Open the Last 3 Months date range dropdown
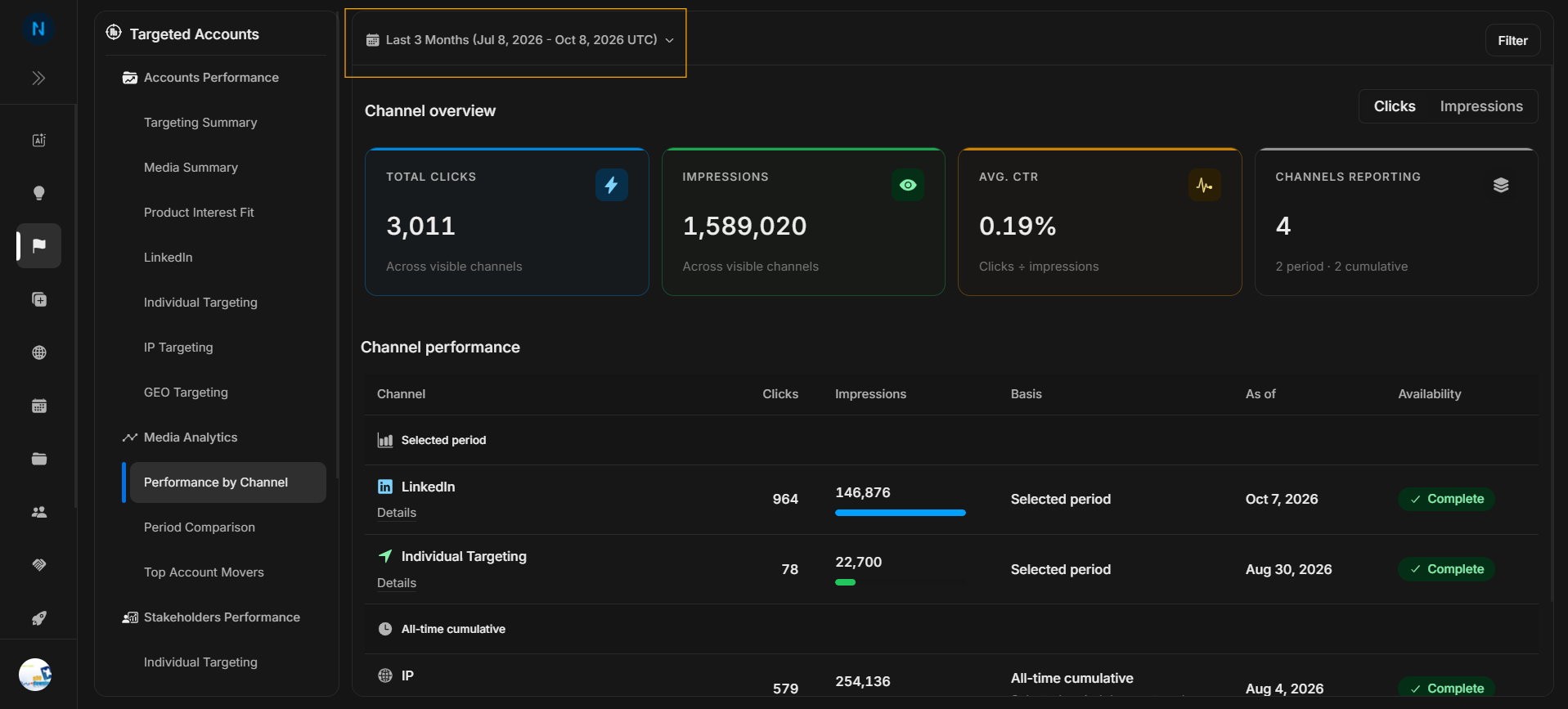Screen dimensions: 1568x709 (x=520, y=40)
